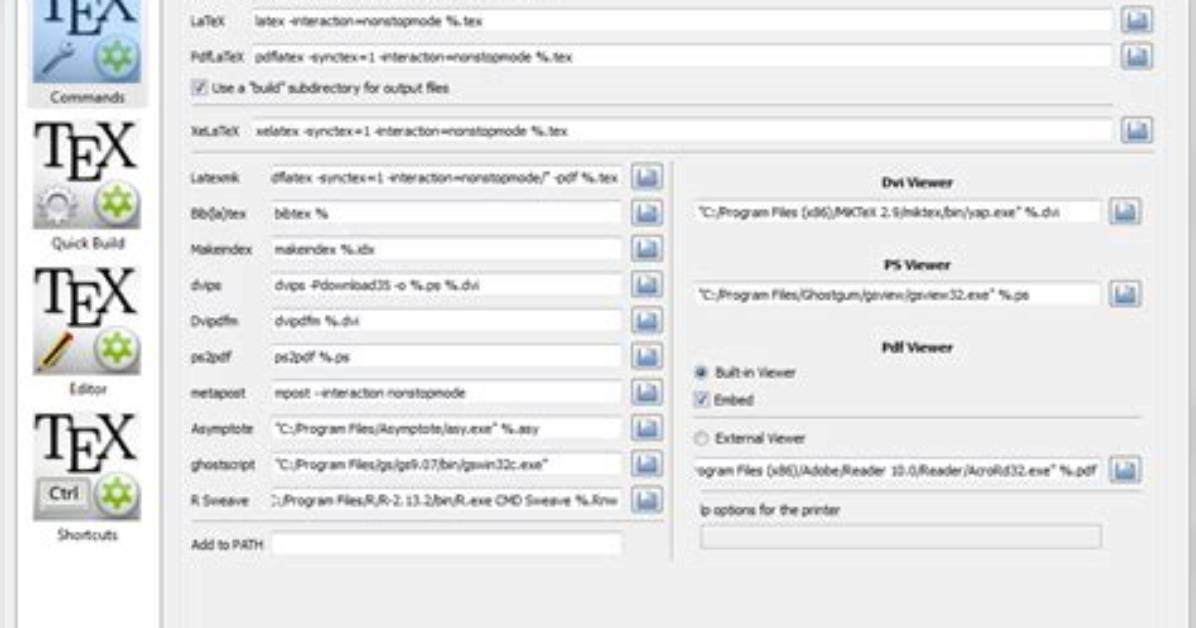
Task: Click the Bib(la)tex command field
Action: tap(447, 214)
